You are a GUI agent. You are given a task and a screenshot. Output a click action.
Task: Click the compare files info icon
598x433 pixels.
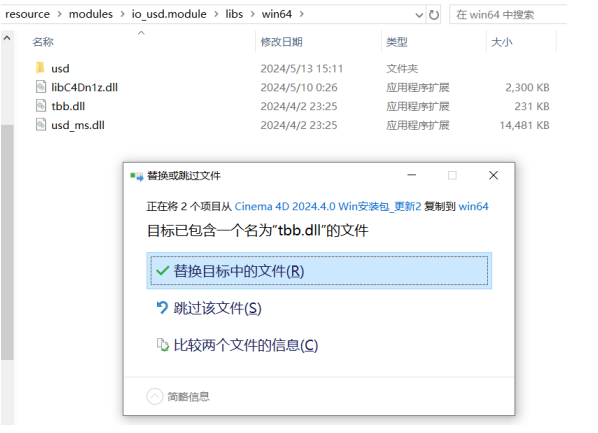tap(162, 345)
